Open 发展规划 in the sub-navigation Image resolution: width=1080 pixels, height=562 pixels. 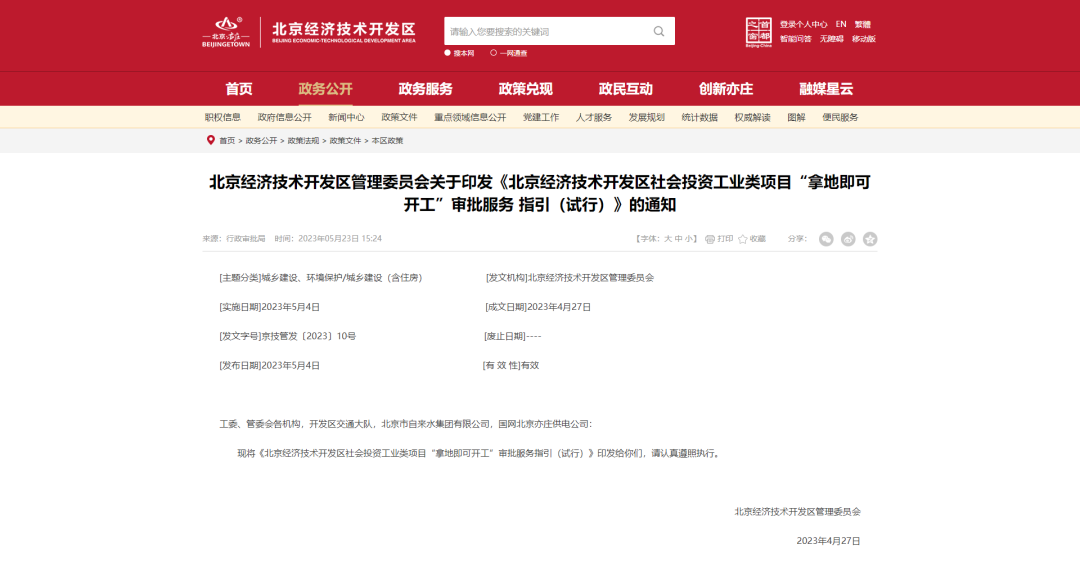pos(647,117)
